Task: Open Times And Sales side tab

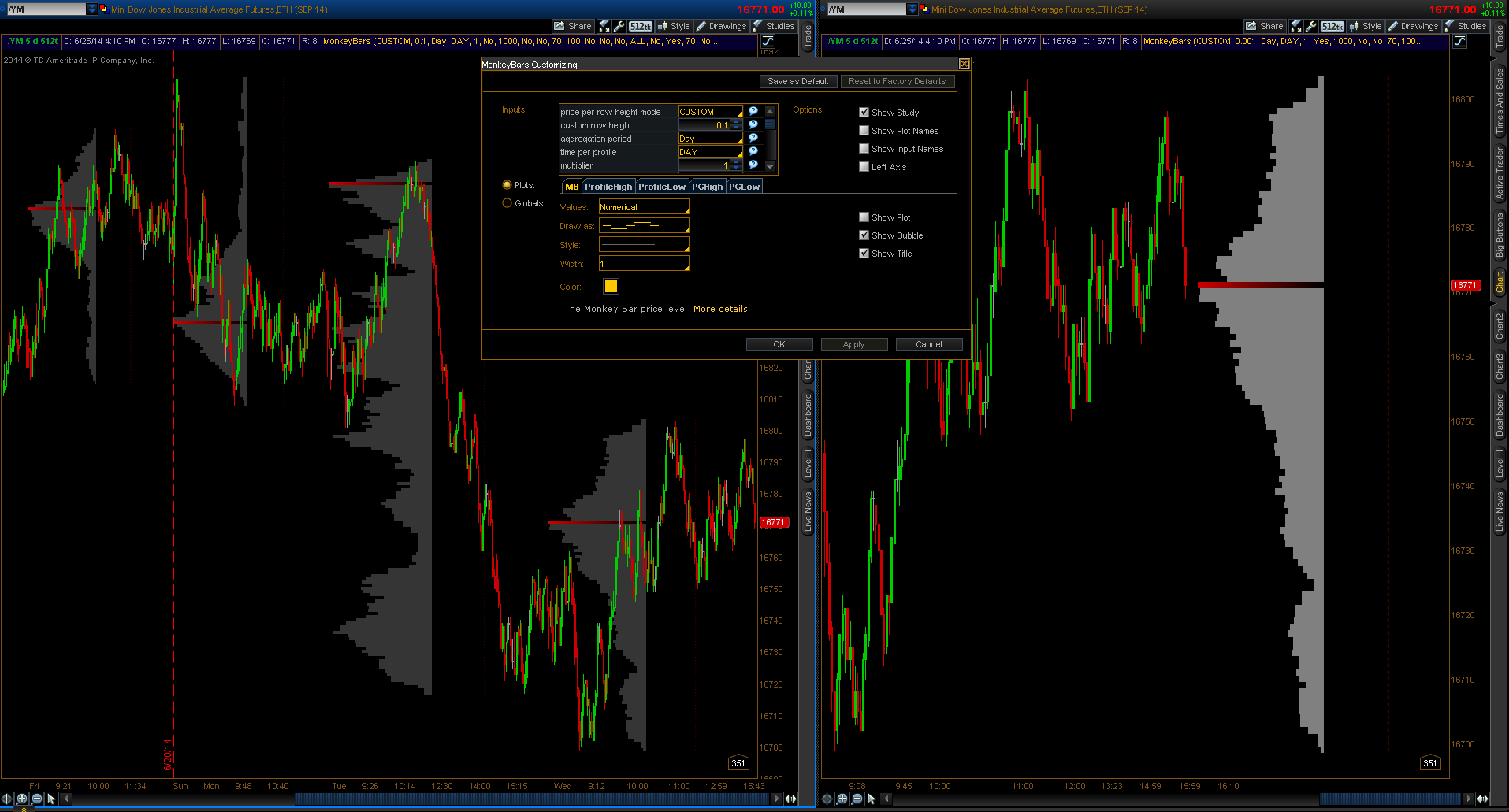Action: point(1500,100)
